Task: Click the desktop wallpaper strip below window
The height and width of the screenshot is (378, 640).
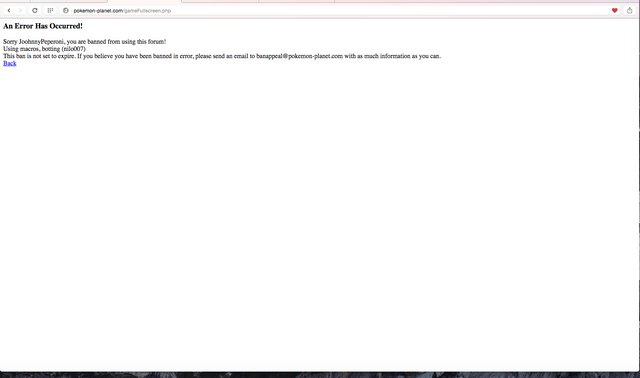Action: pyautogui.click(x=320, y=375)
